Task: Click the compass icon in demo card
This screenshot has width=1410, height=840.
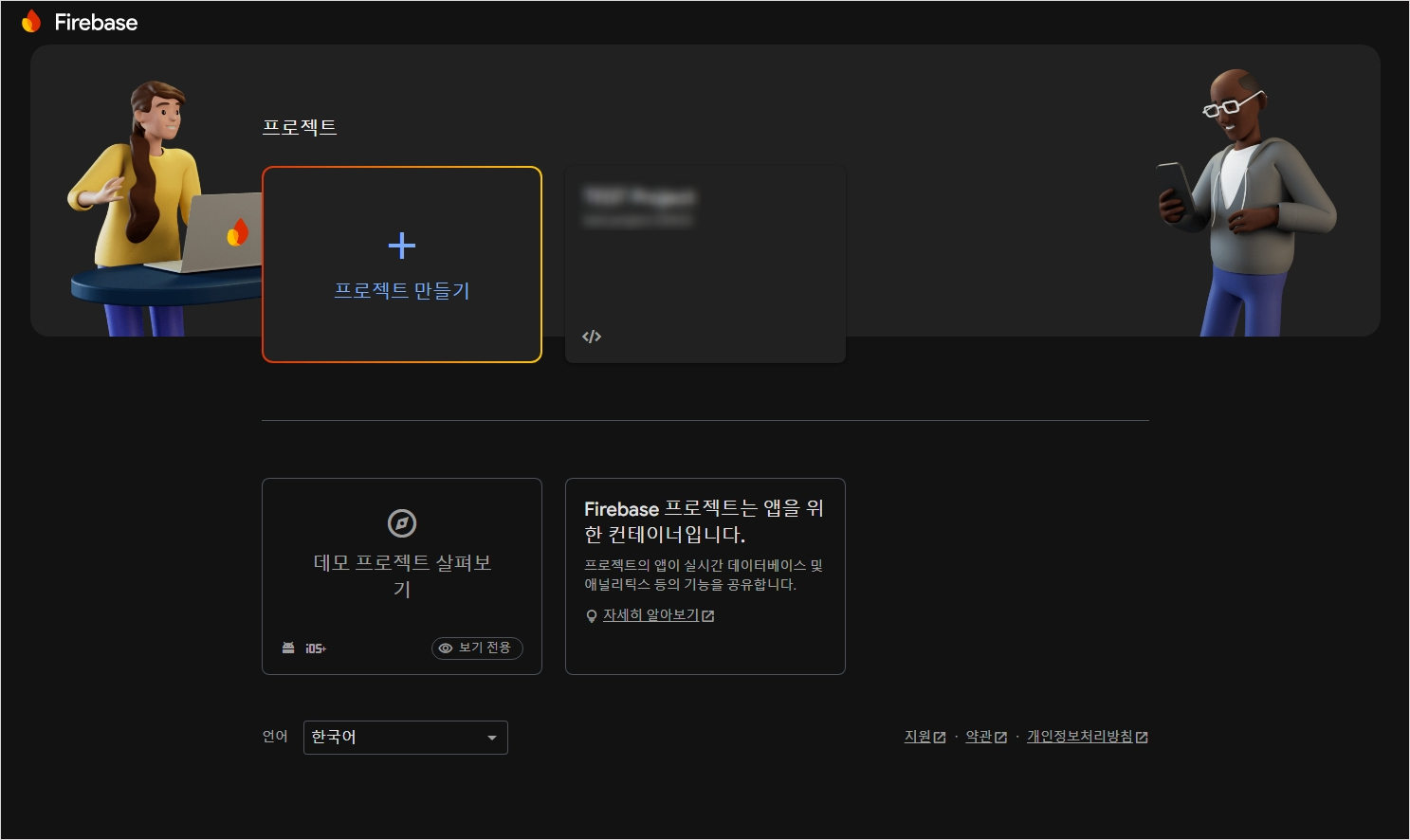Action: click(402, 523)
